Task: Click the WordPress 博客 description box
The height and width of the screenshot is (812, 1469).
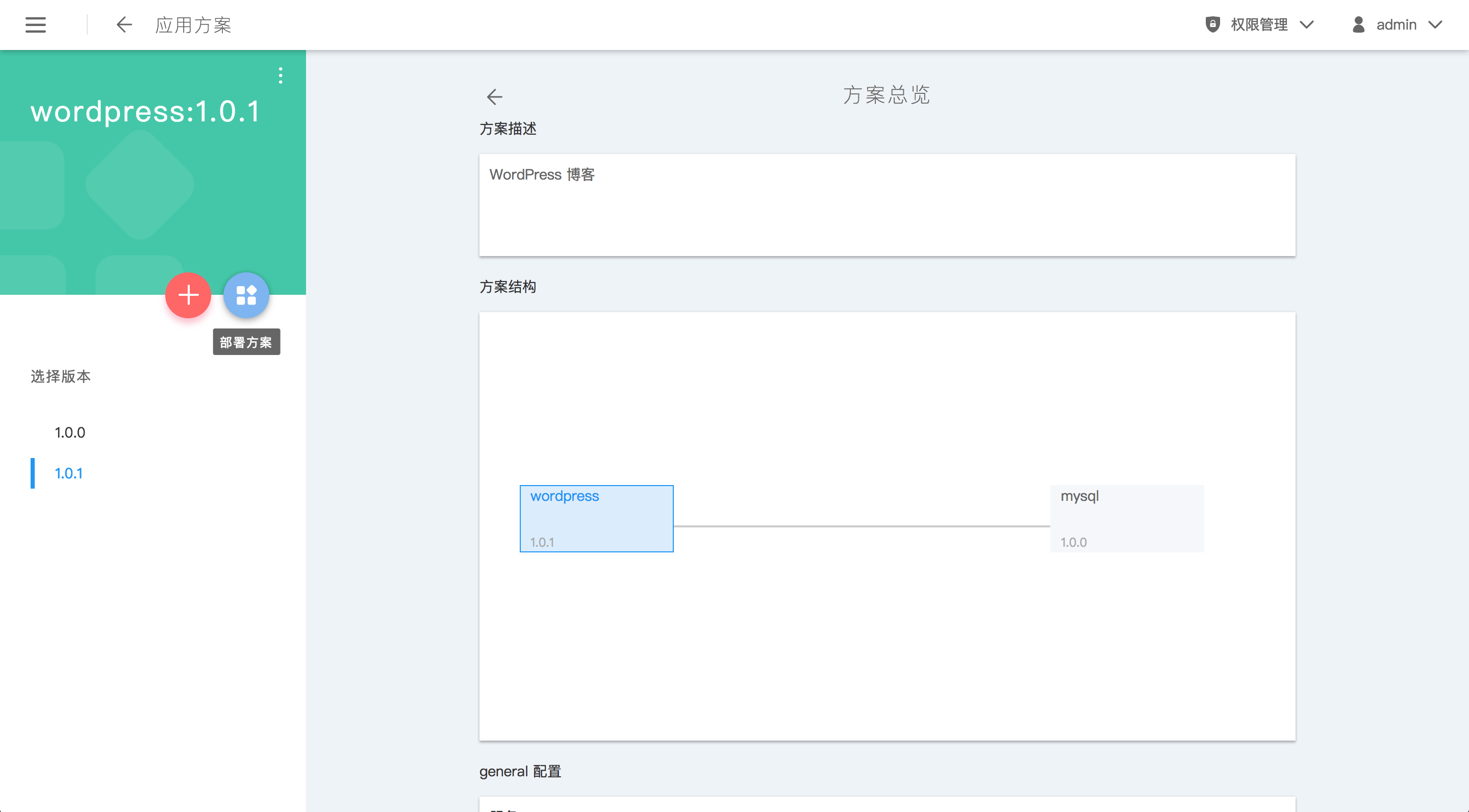Action: (x=887, y=204)
